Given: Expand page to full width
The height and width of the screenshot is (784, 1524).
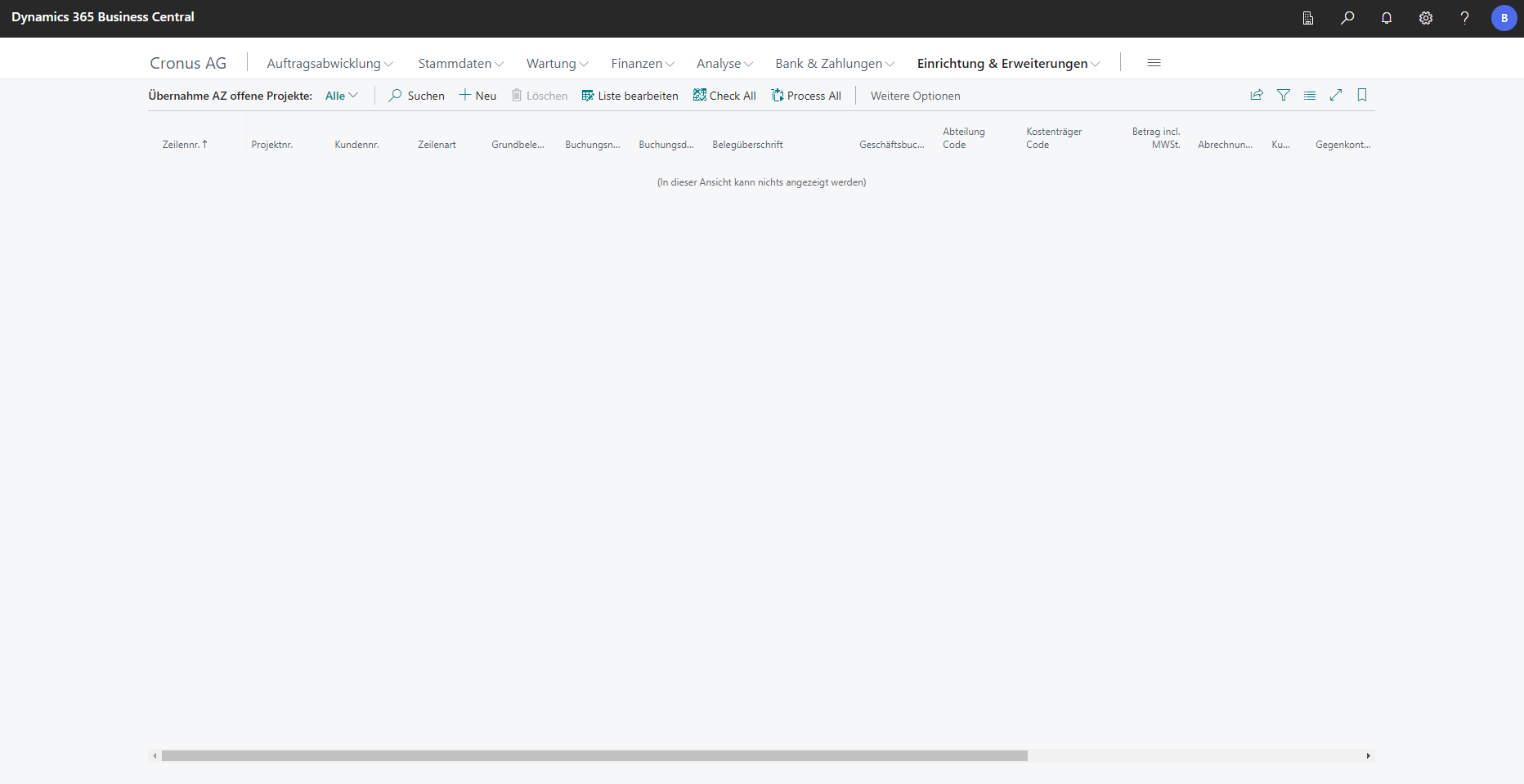Looking at the screenshot, I should pyautogui.click(x=1336, y=96).
